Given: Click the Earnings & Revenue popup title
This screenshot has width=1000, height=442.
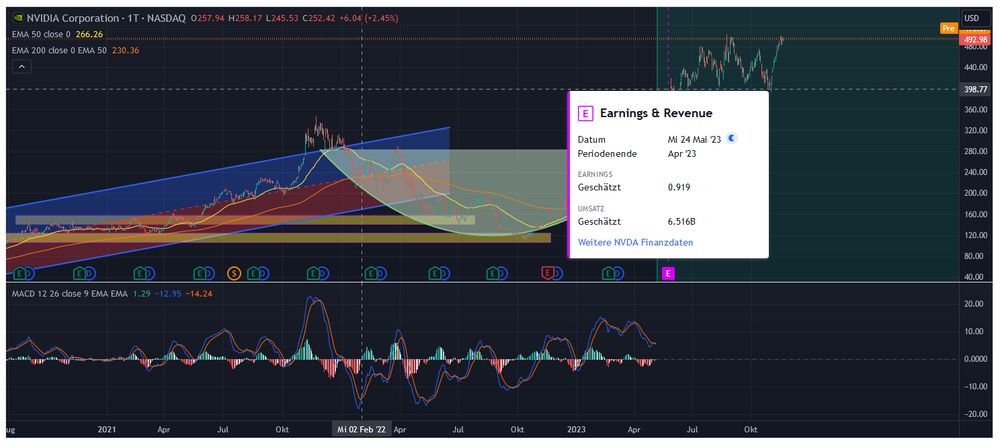Looking at the screenshot, I should (x=656, y=114).
